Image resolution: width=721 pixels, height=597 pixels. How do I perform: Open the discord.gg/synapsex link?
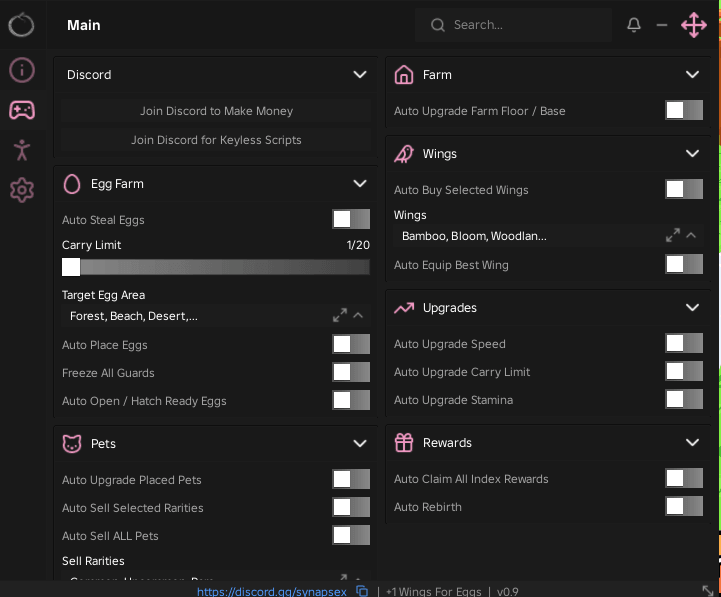[x=272, y=591]
